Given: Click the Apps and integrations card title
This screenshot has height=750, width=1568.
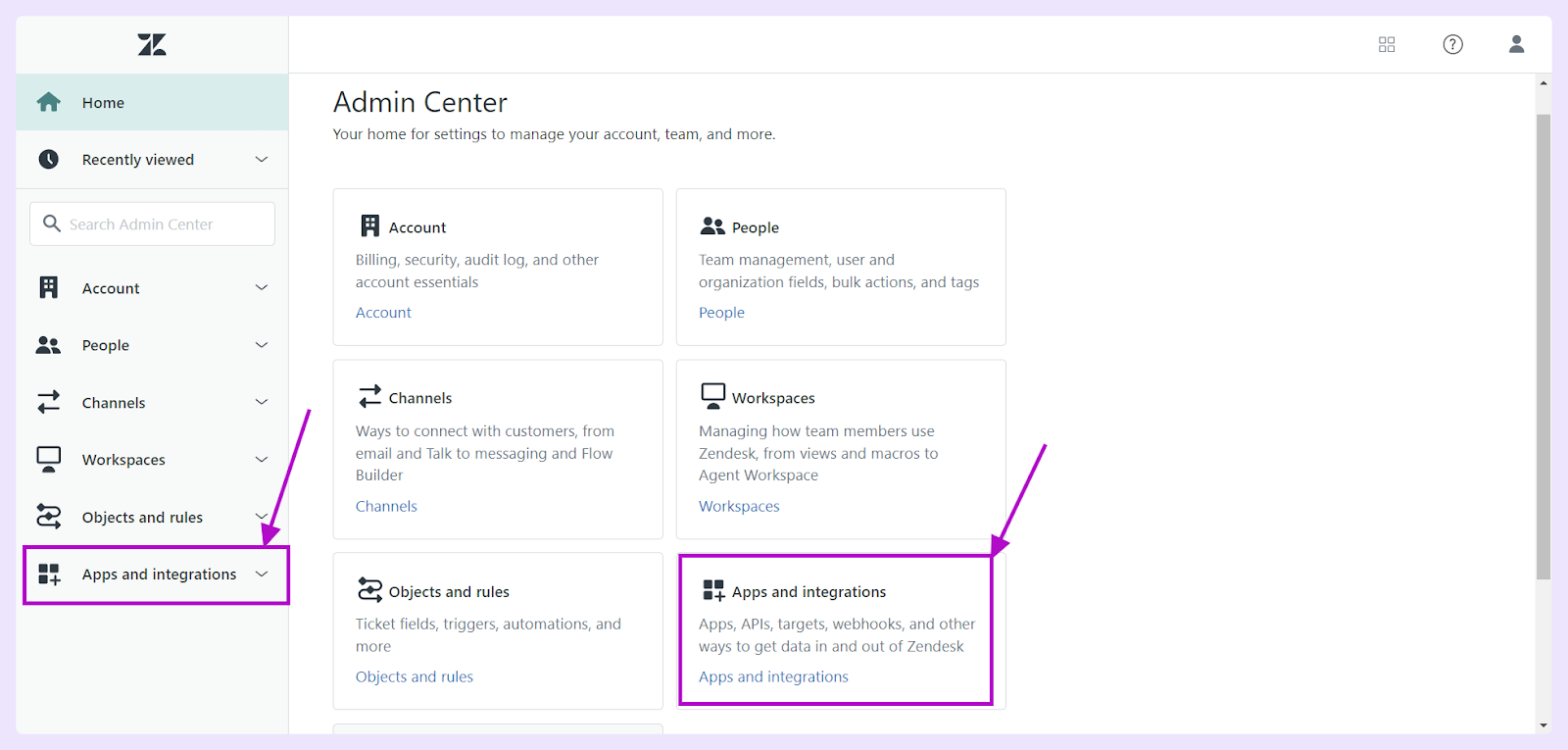Looking at the screenshot, I should pyautogui.click(x=808, y=592).
